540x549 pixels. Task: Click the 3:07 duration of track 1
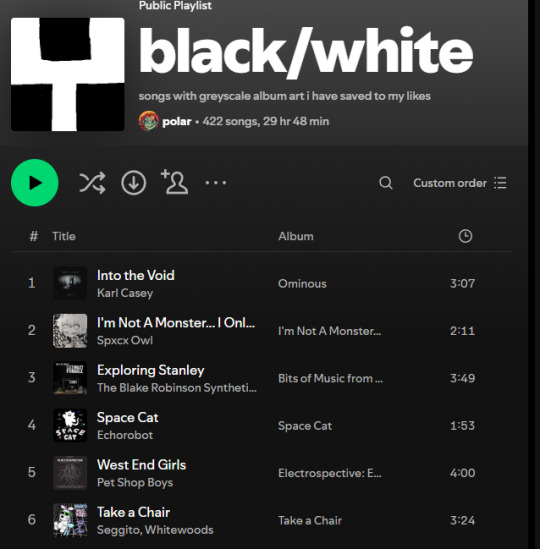[x=462, y=283]
